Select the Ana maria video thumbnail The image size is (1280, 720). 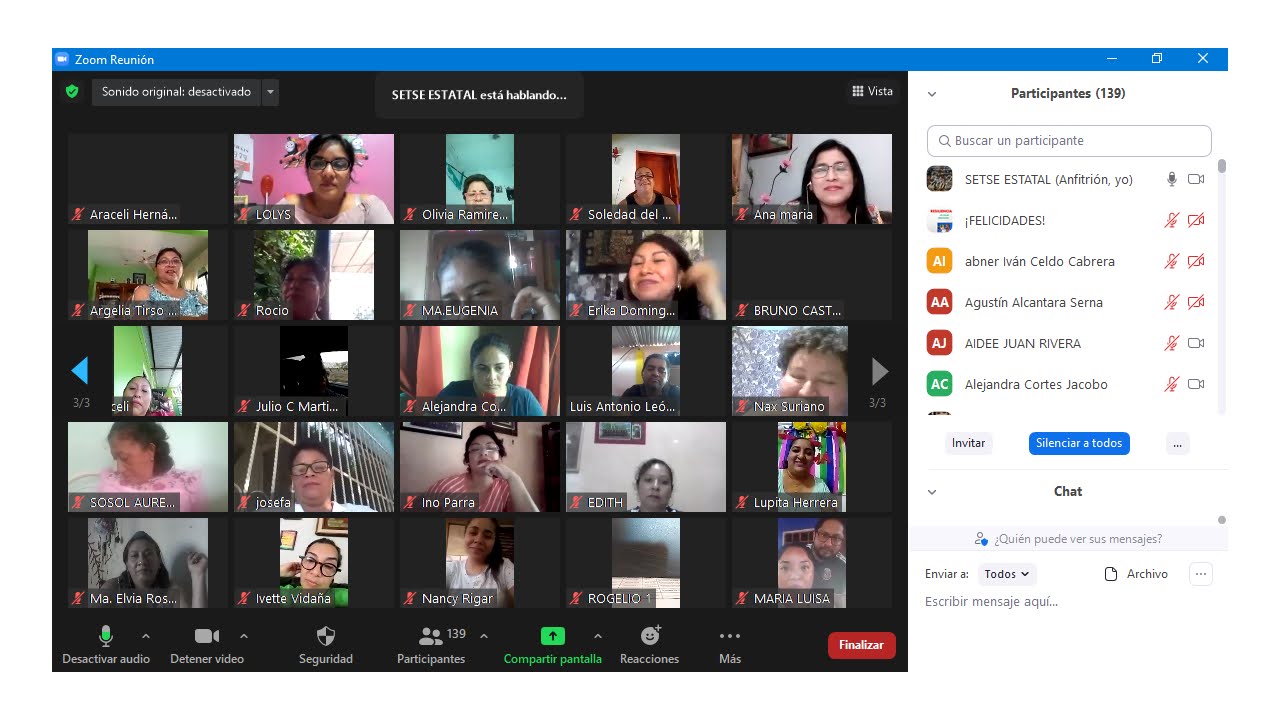tap(812, 179)
